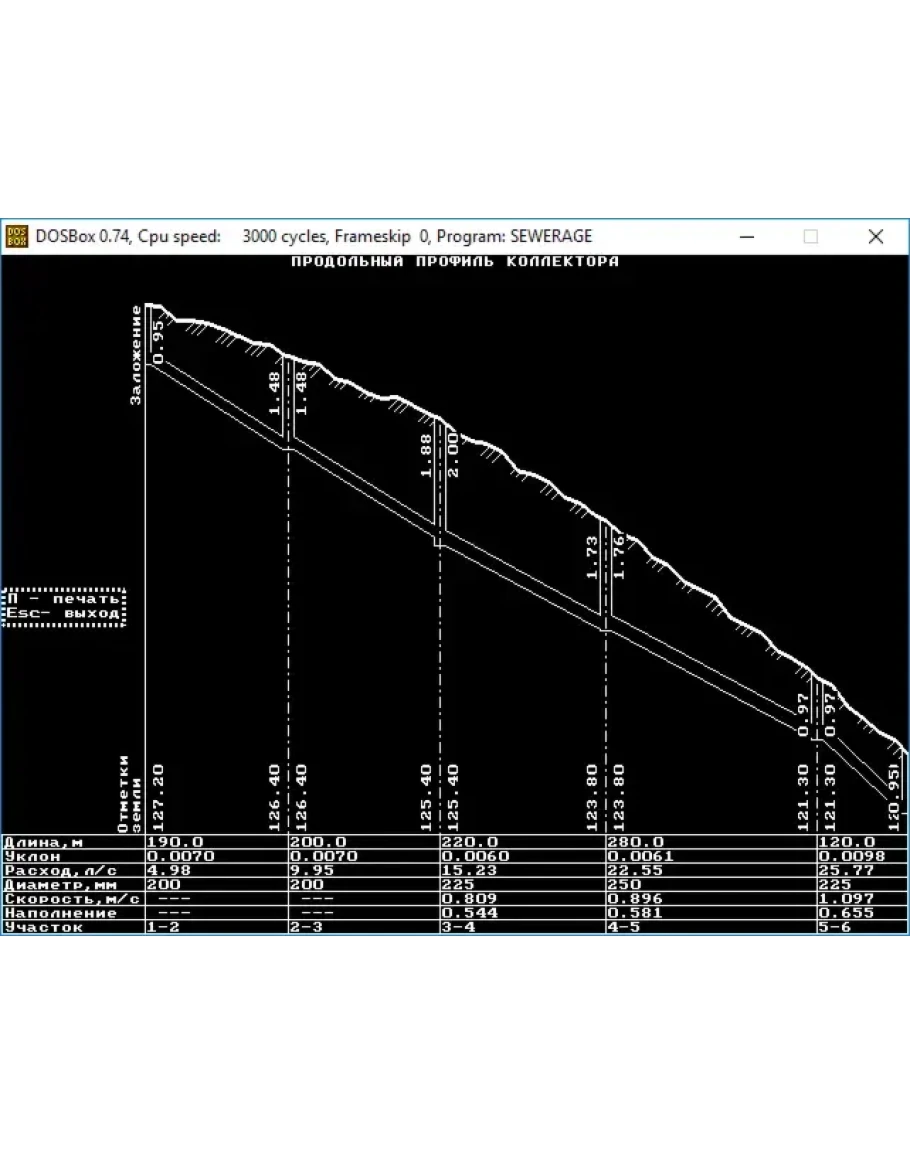Minimize the DOSBox window
This screenshot has width=910, height=1155.
(747, 237)
